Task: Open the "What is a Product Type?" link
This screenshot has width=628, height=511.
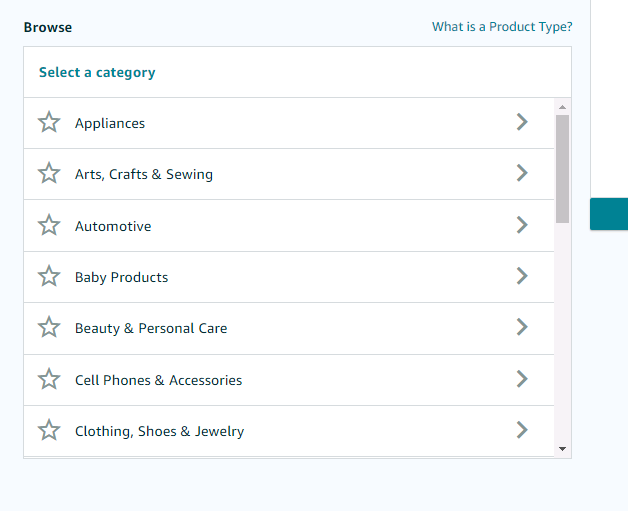Action: (x=502, y=27)
